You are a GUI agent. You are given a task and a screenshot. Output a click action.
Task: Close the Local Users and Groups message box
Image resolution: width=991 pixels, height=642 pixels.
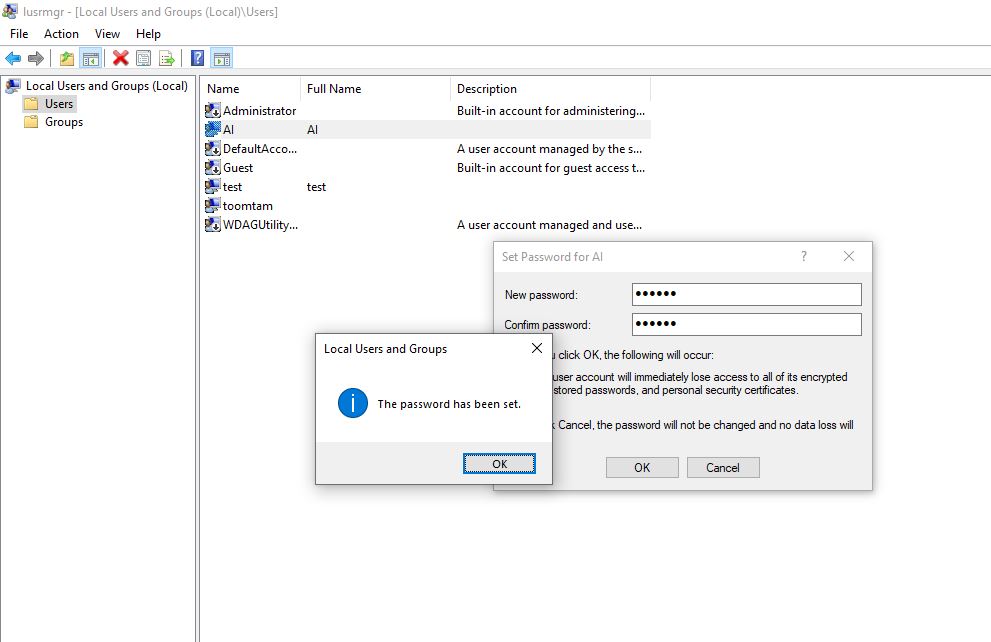tap(537, 348)
